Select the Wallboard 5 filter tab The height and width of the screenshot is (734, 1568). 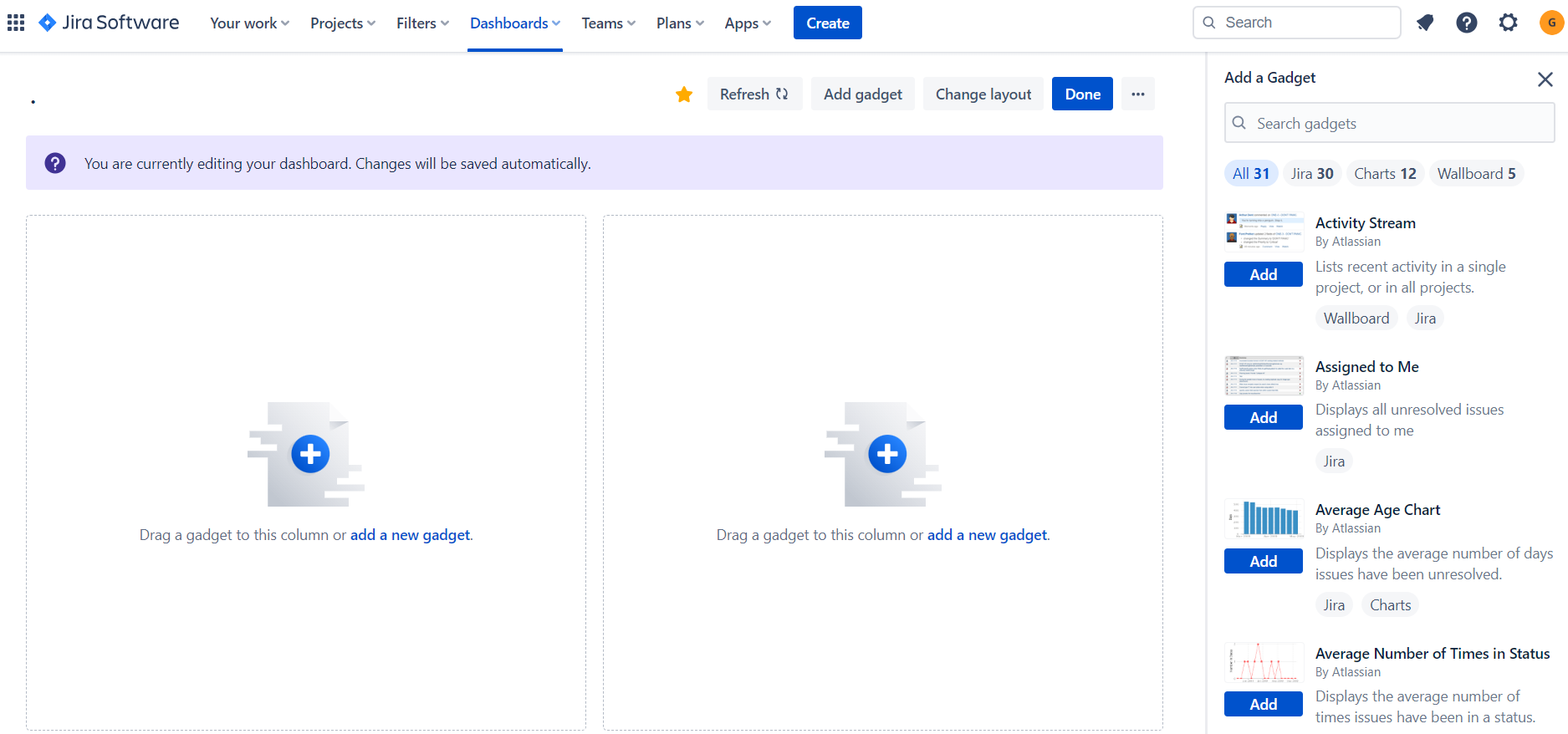[x=1476, y=173]
